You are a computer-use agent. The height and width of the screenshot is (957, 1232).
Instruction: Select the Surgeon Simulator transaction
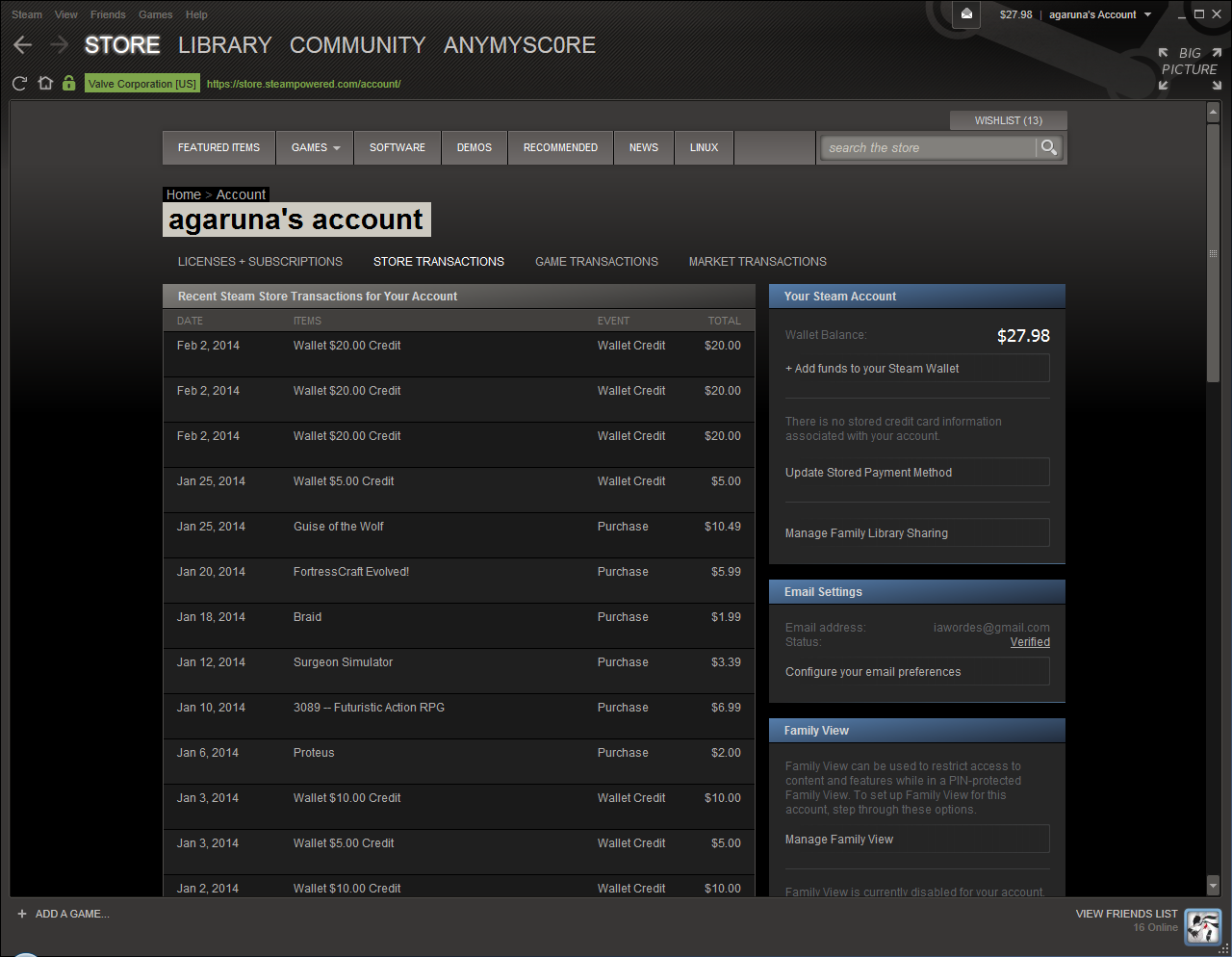459,671
